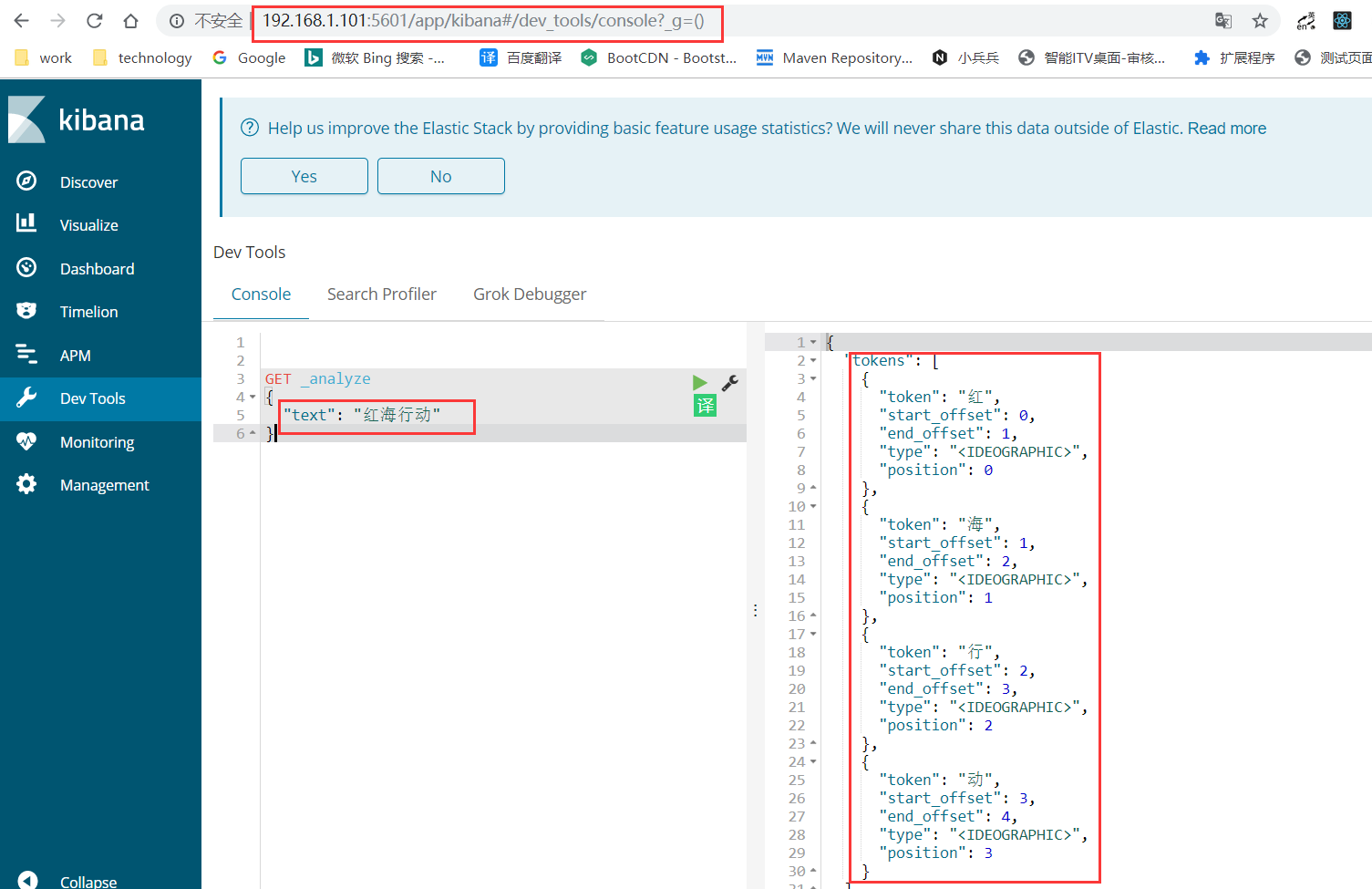Reload the page
This screenshot has width=1372, height=889.
pyautogui.click(x=94, y=20)
